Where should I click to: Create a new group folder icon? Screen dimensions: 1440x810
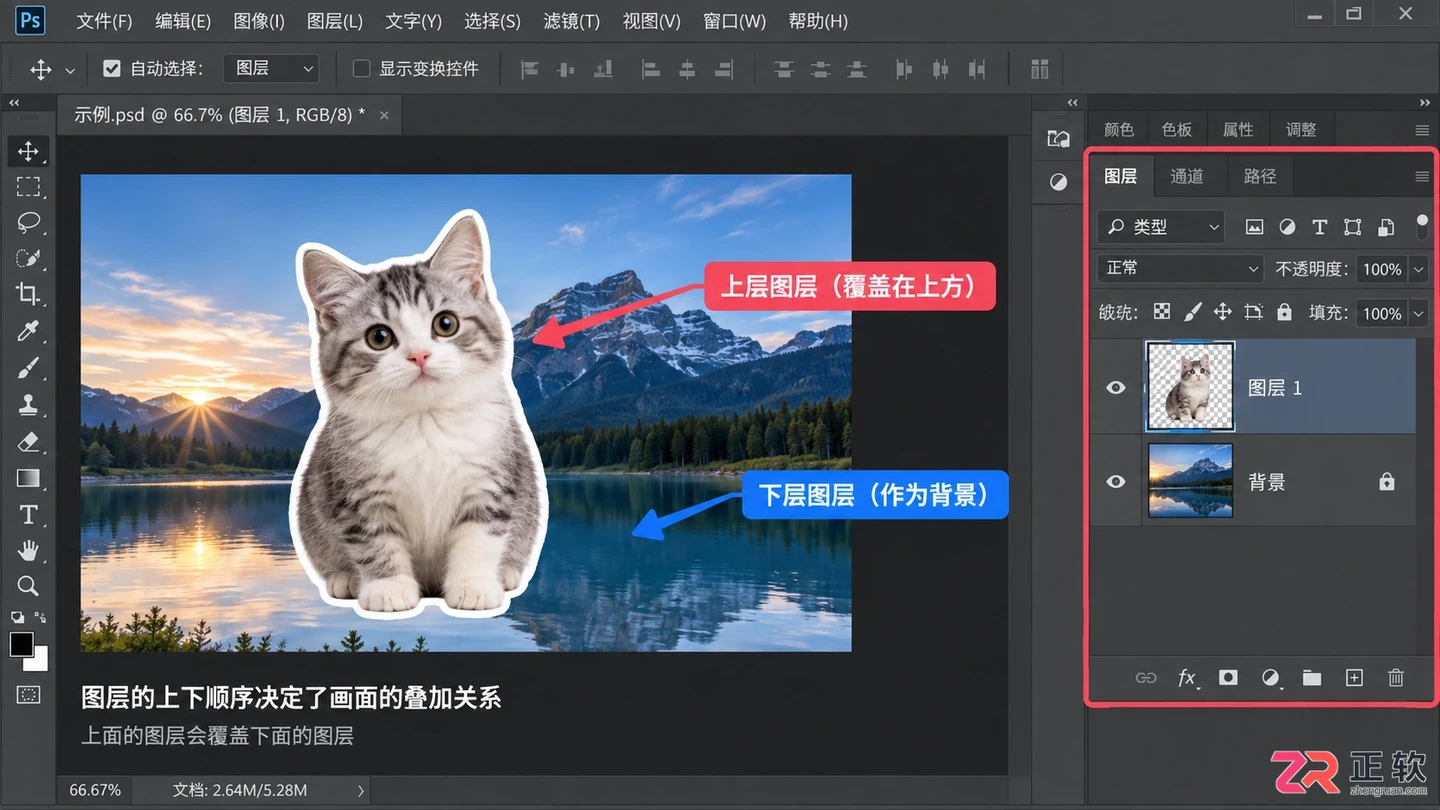1312,678
